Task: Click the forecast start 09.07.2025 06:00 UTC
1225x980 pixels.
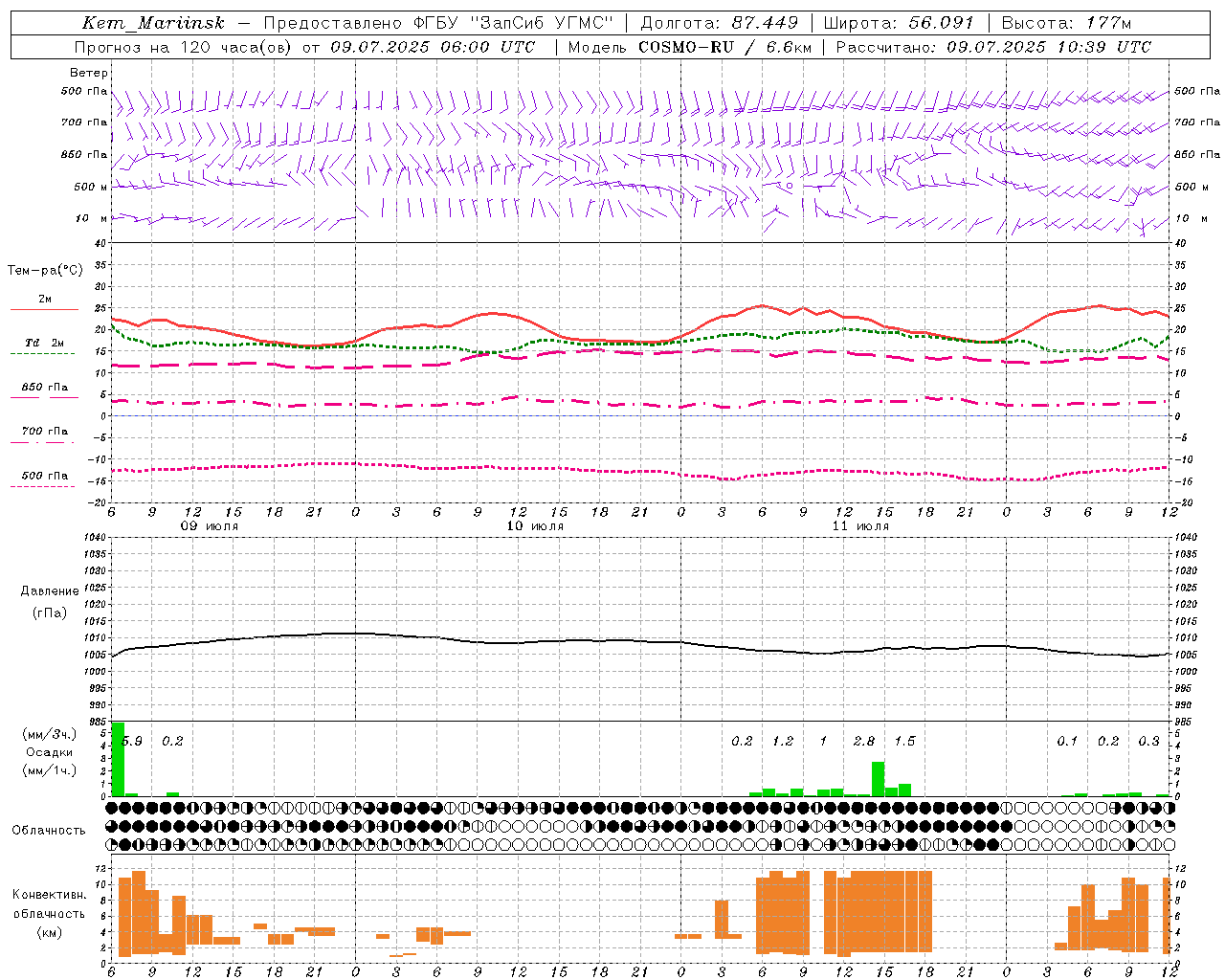Action: [x=433, y=47]
